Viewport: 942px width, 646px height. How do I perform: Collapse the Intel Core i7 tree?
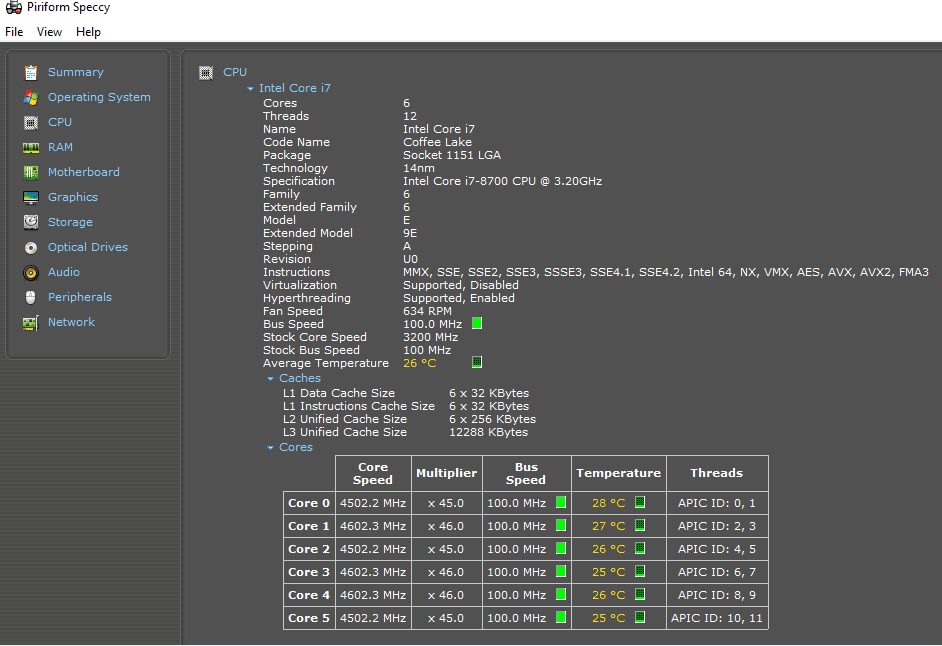(x=251, y=88)
